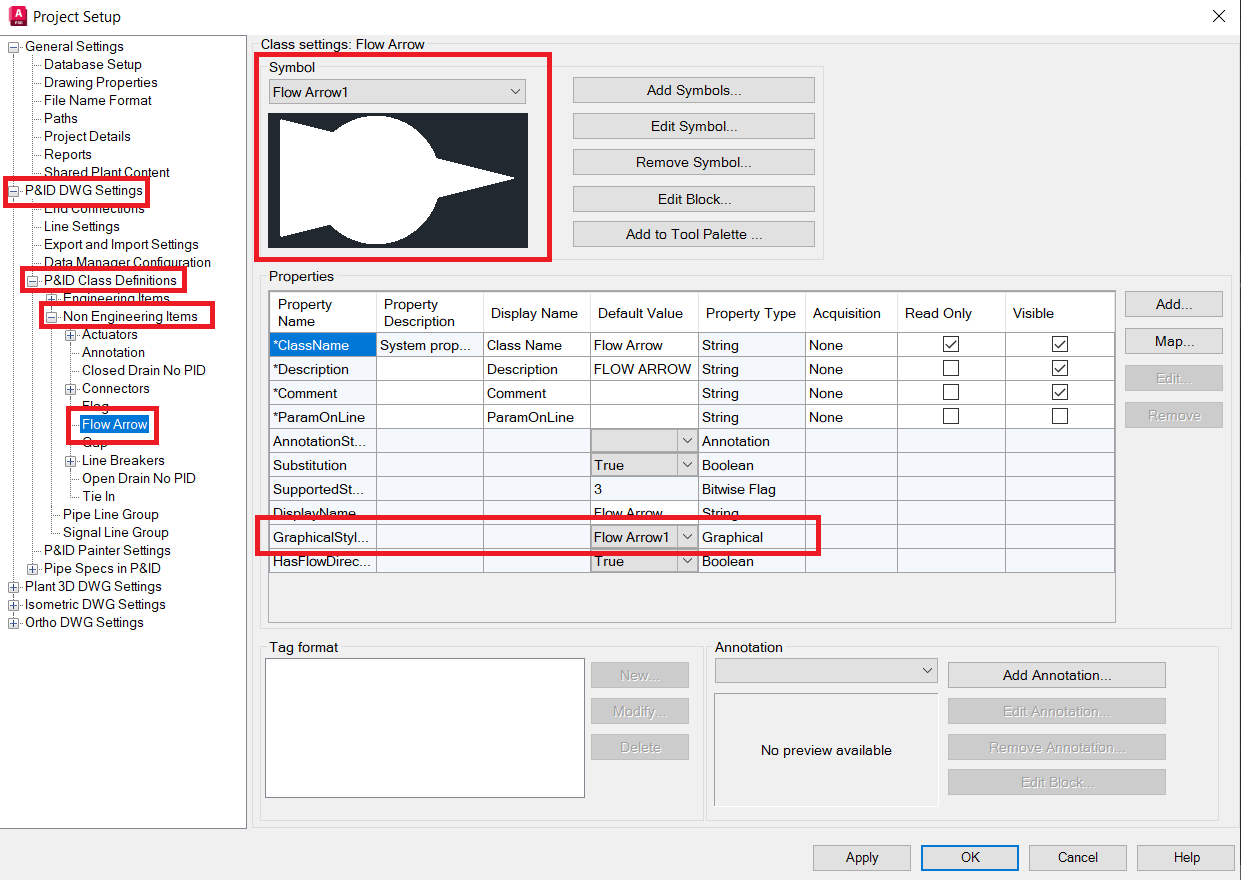The width and height of the screenshot is (1241, 880).
Task: Click inside the empty Tag format list
Action: click(424, 728)
